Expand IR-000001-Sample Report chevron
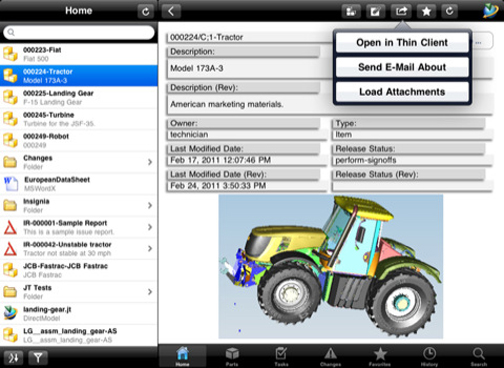 [x=150, y=227]
